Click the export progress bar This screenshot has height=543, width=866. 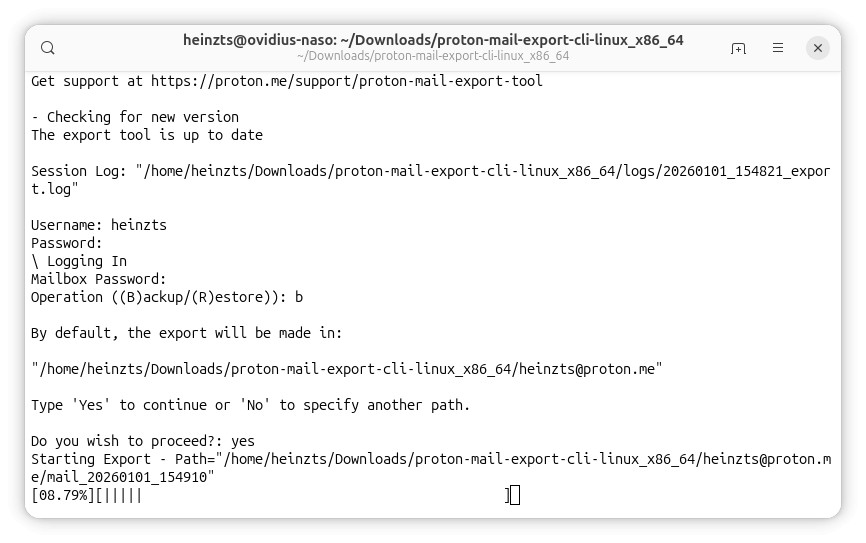303,495
